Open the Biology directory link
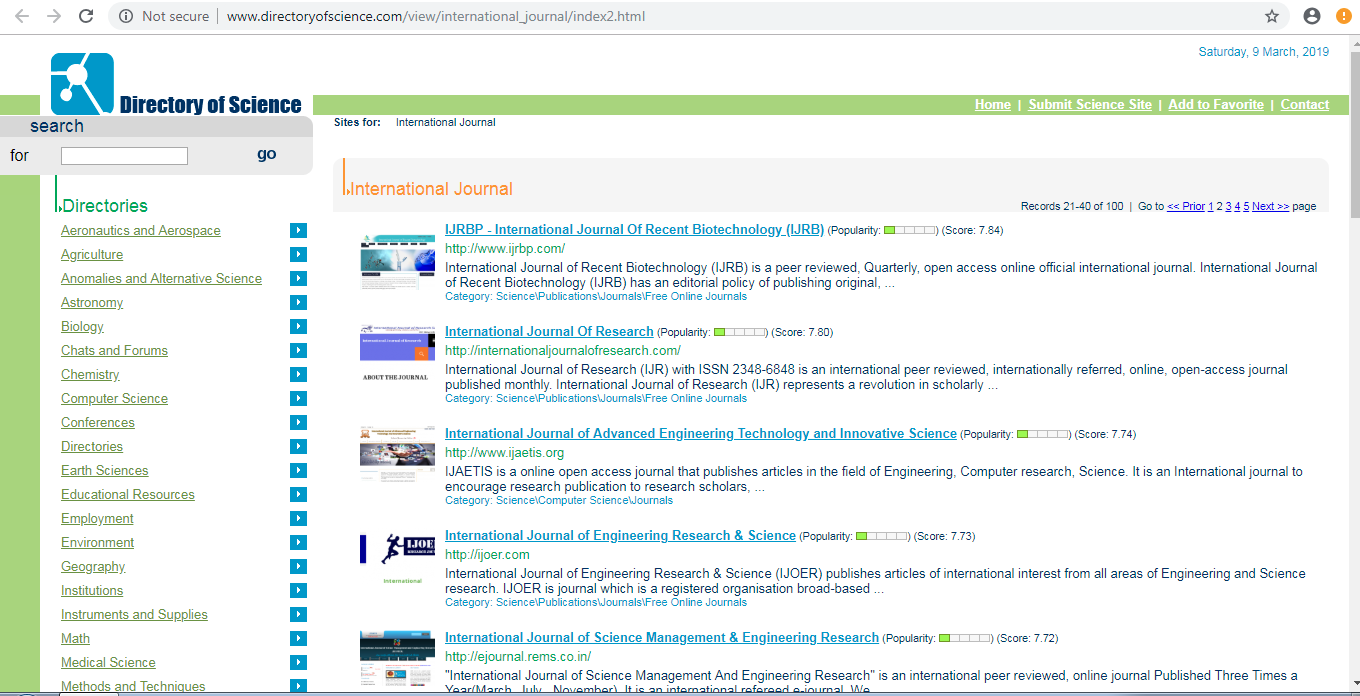 pyautogui.click(x=82, y=327)
